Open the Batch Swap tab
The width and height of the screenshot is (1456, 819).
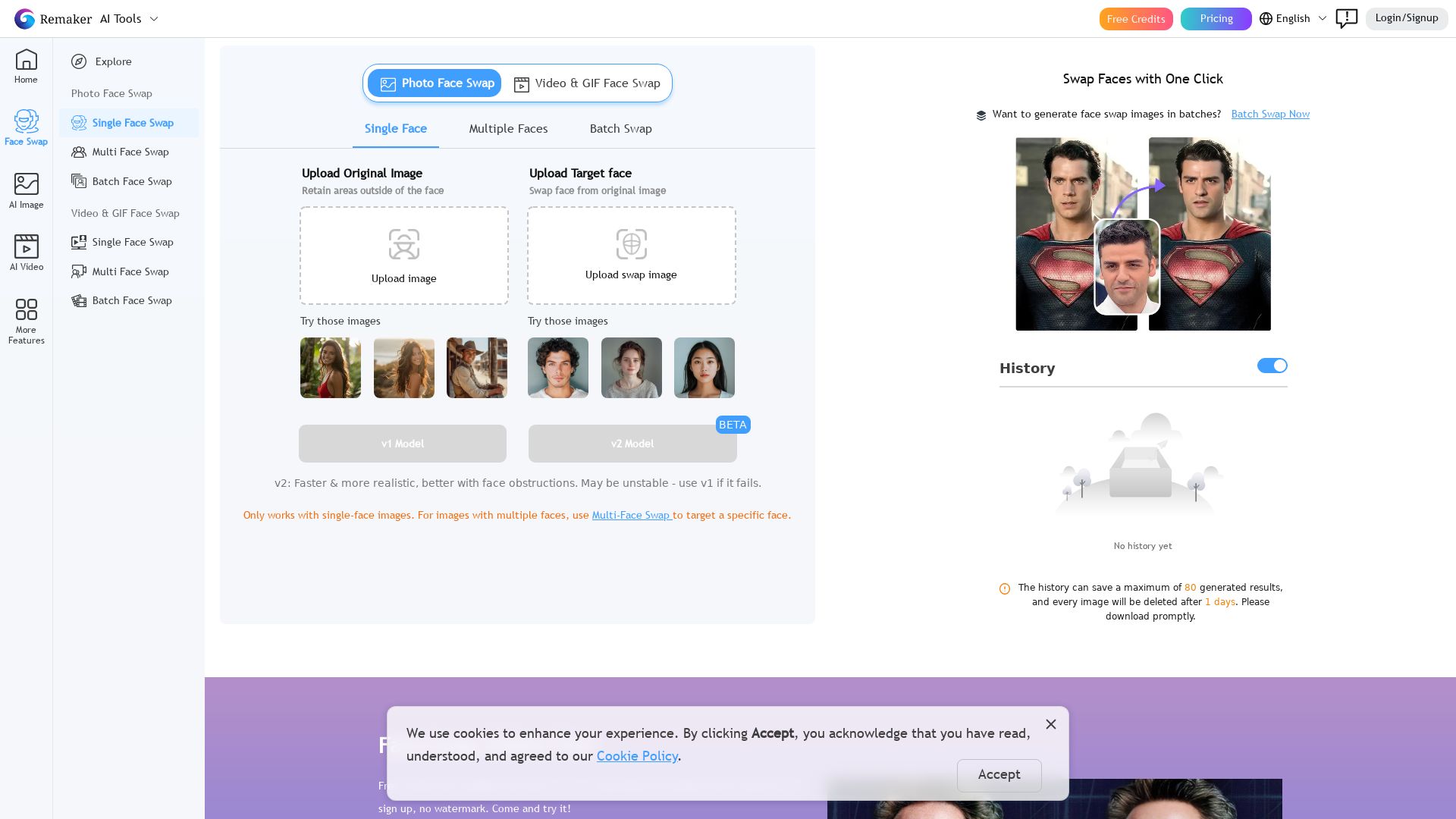(620, 129)
